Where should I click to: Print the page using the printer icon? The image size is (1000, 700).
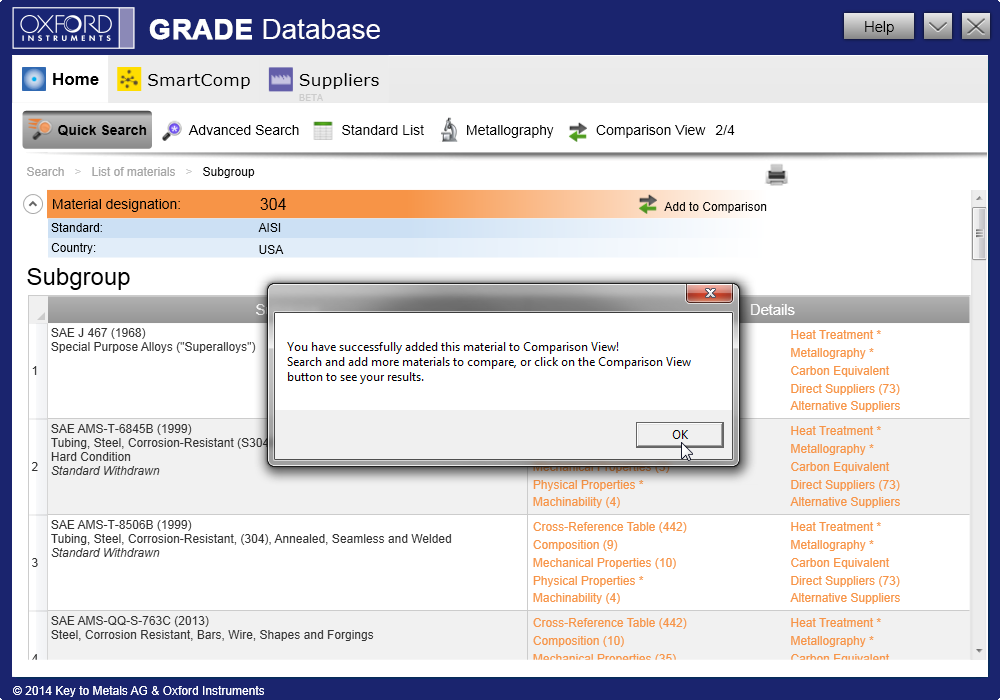(777, 175)
